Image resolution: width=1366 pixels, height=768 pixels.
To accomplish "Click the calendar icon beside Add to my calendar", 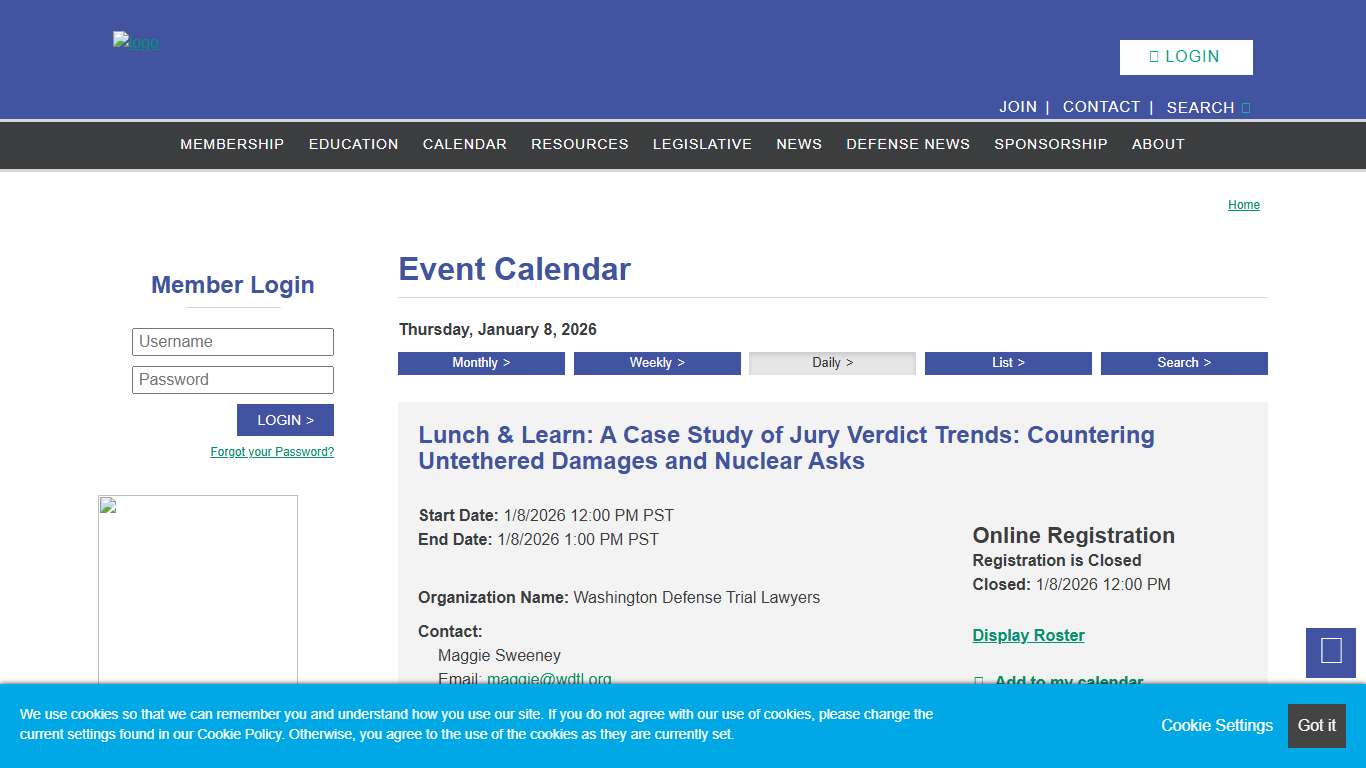I will [980, 681].
